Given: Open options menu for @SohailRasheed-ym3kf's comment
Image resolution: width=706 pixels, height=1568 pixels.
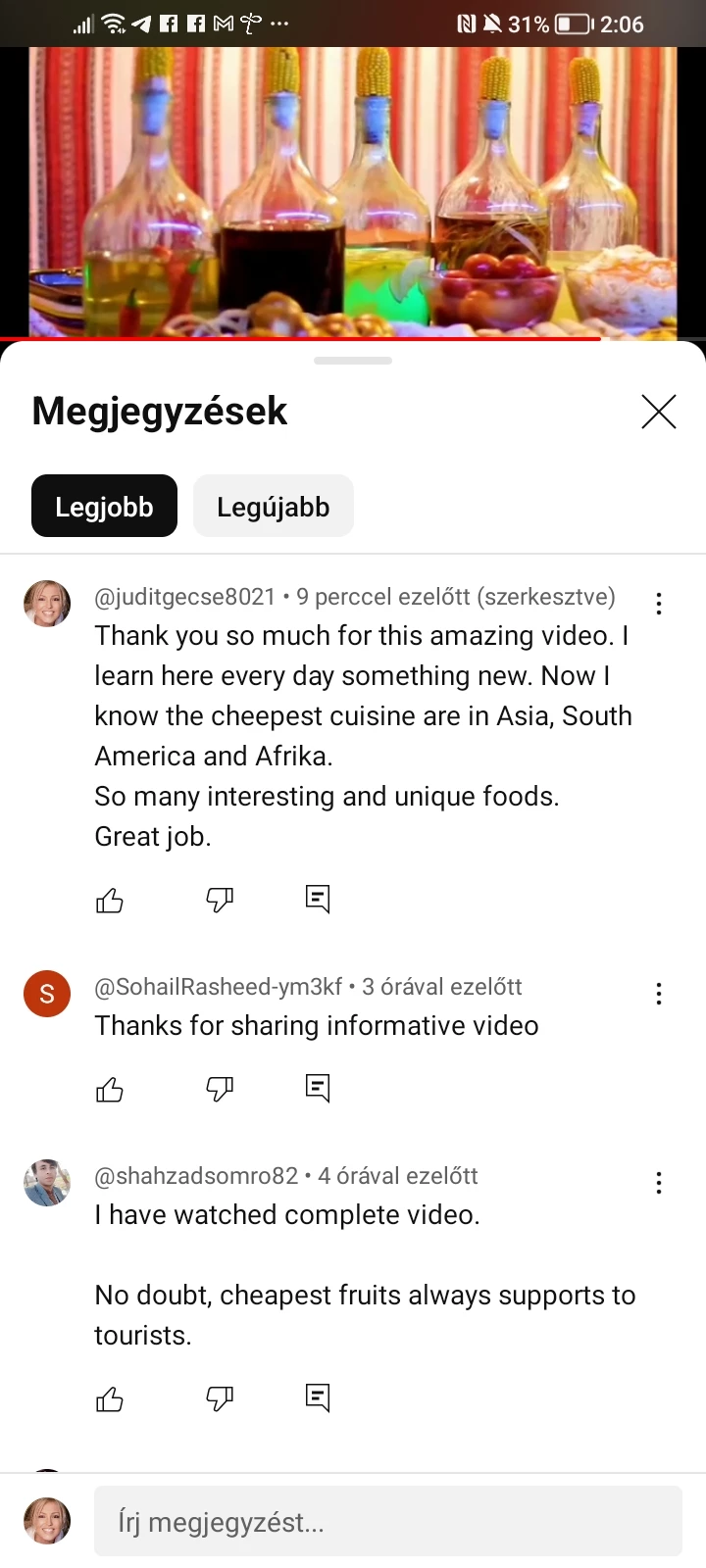Looking at the screenshot, I should [659, 994].
